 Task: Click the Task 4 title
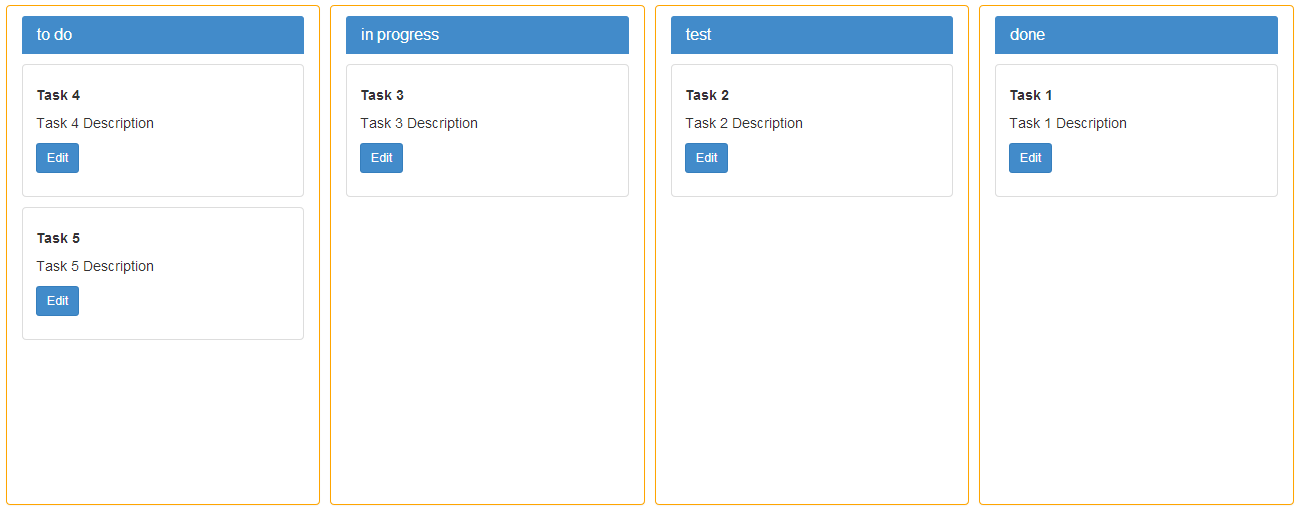(x=58, y=95)
